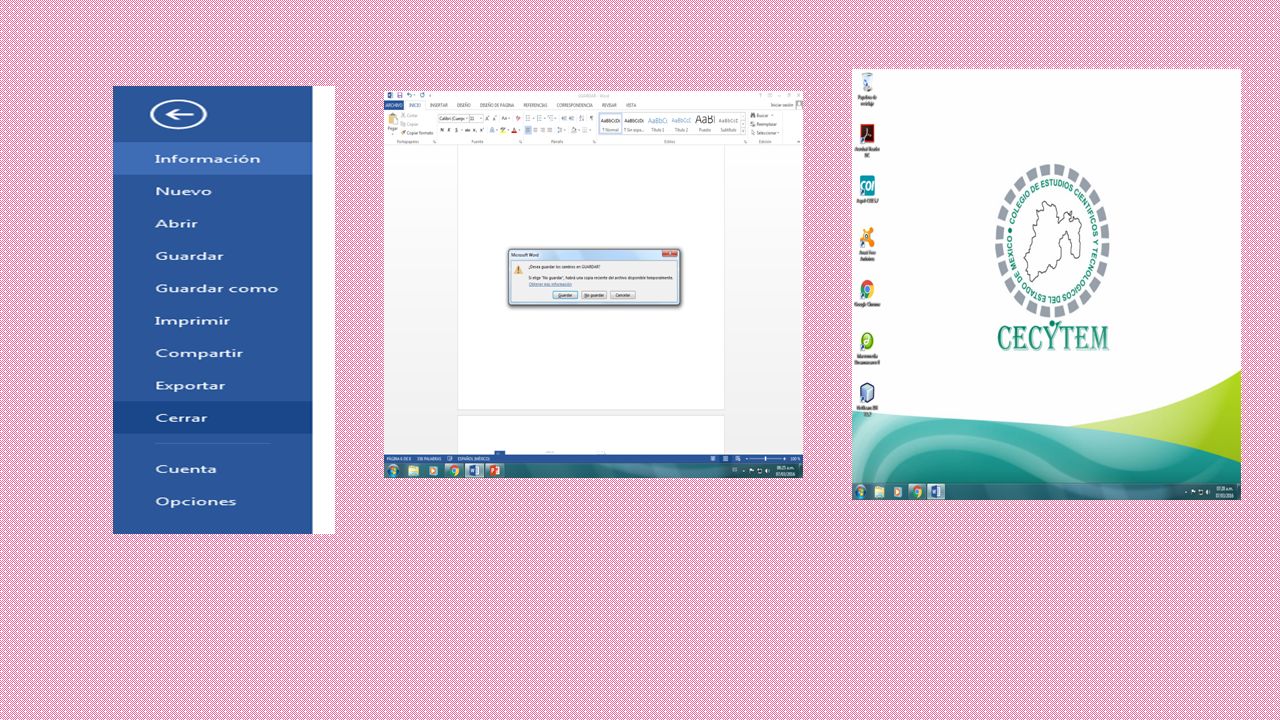Open Abrir in the File menu
Viewport: 1280px width, 720px height.
pyautogui.click(x=212, y=223)
